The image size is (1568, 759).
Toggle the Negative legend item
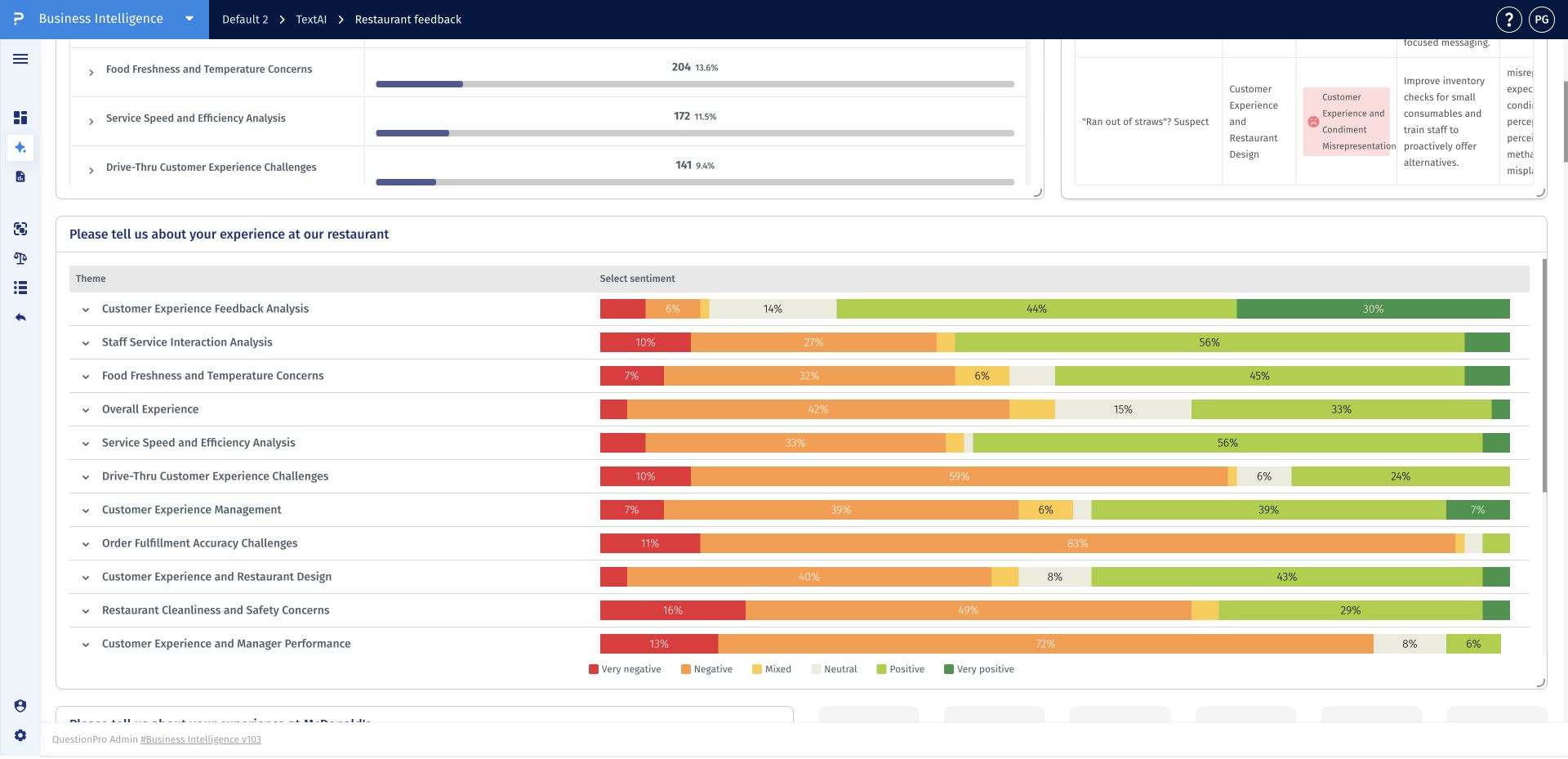pos(706,669)
